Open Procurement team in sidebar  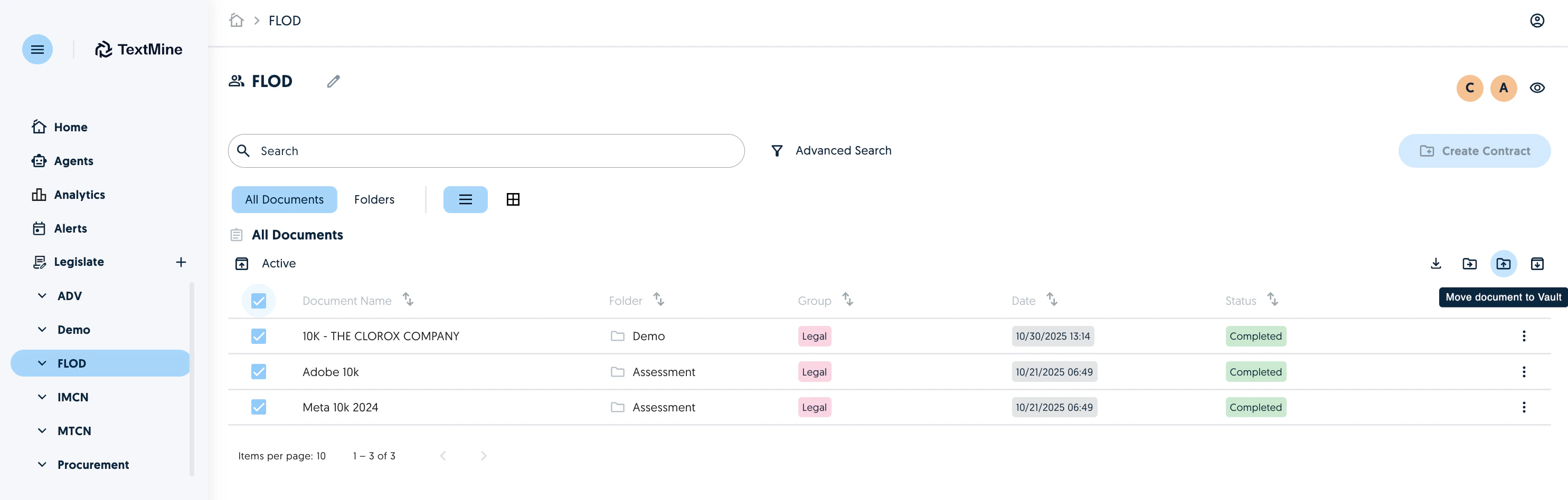tap(93, 465)
